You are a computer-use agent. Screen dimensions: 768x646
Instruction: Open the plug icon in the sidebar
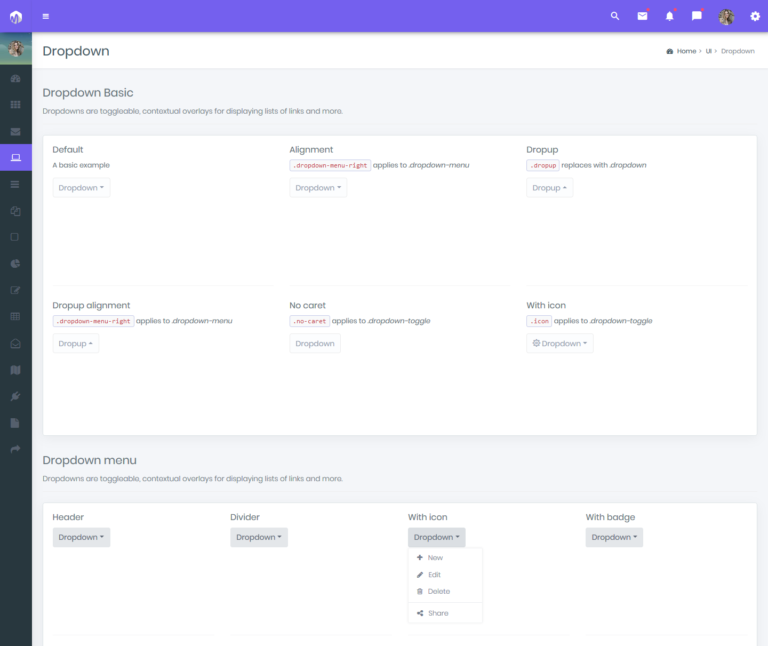(16, 396)
